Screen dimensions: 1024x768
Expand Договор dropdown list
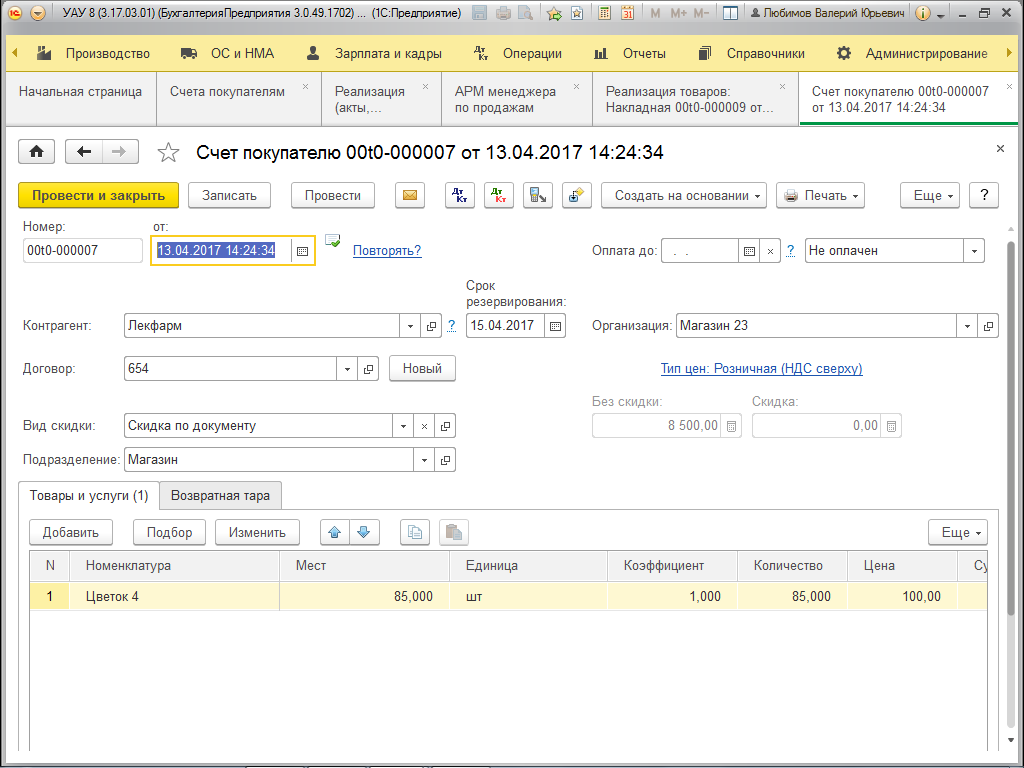347,369
